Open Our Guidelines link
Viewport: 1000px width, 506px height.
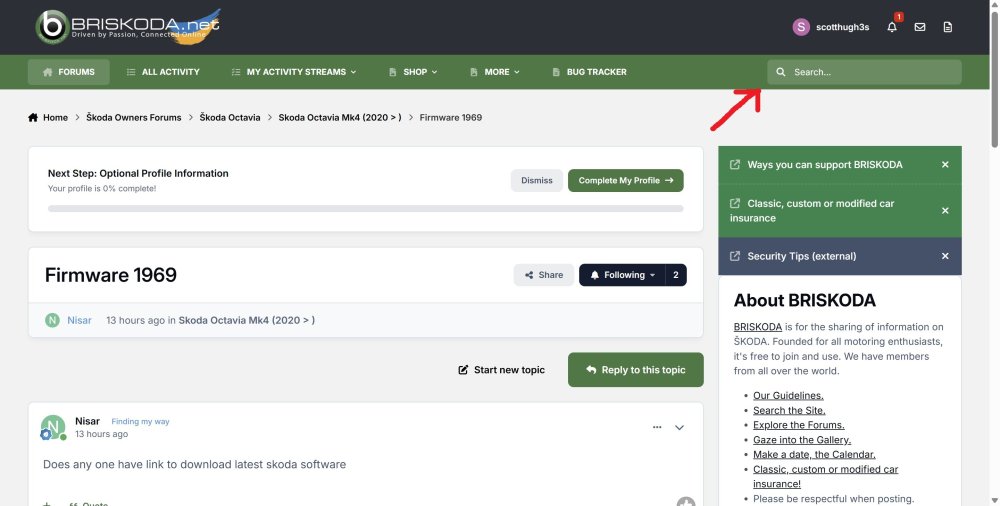click(x=788, y=396)
